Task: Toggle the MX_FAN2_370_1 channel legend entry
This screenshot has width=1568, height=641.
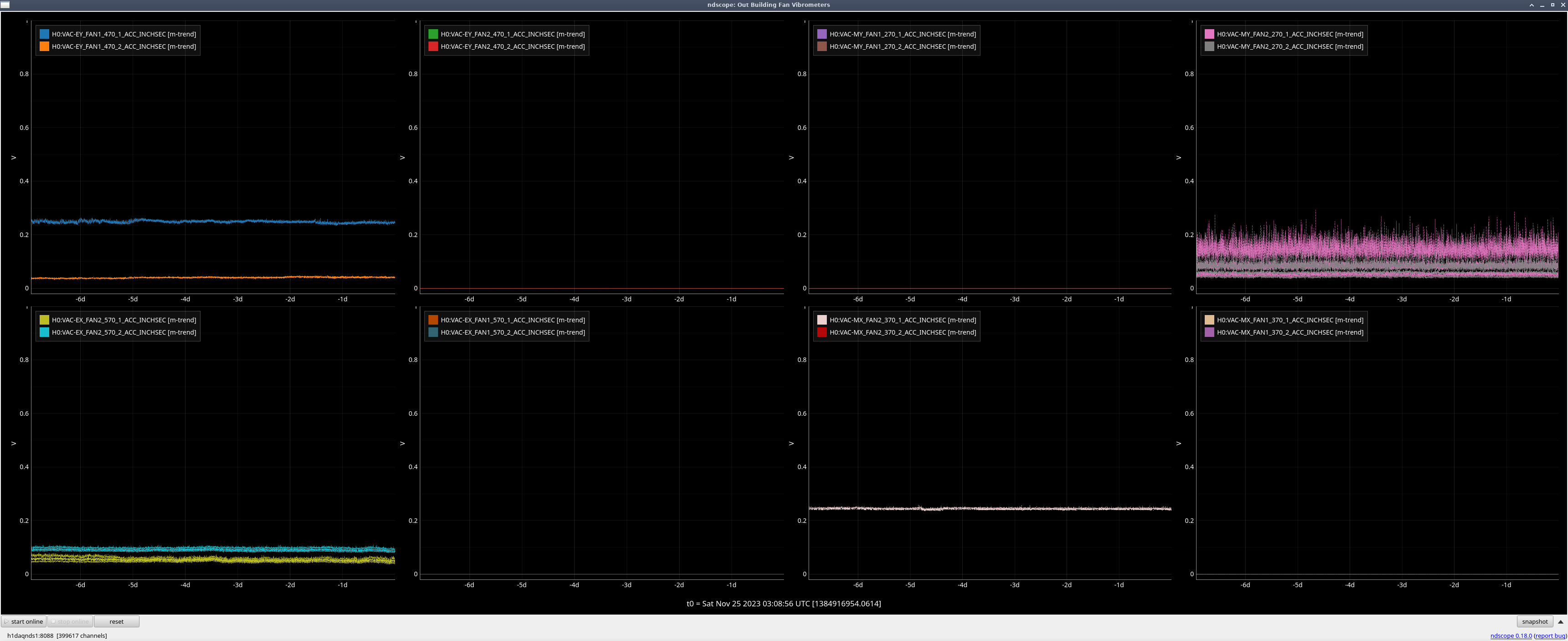Action: [x=902, y=320]
